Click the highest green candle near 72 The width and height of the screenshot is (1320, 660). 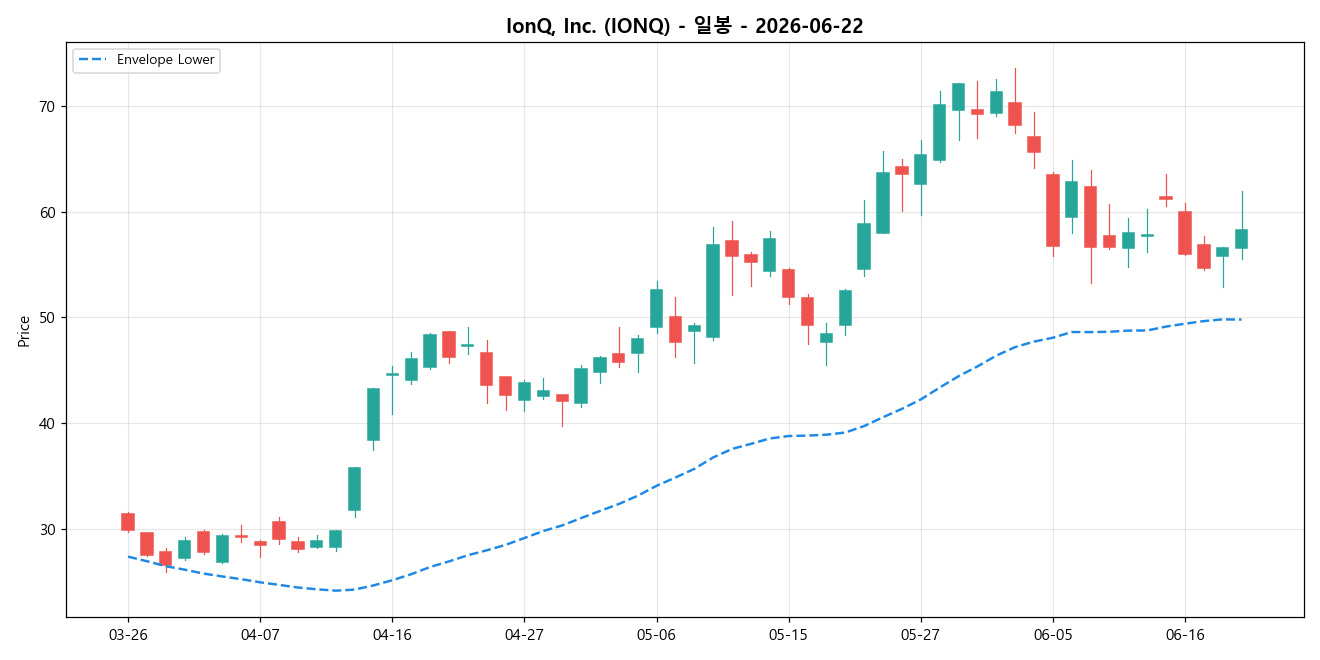pyautogui.click(x=958, y=97)
